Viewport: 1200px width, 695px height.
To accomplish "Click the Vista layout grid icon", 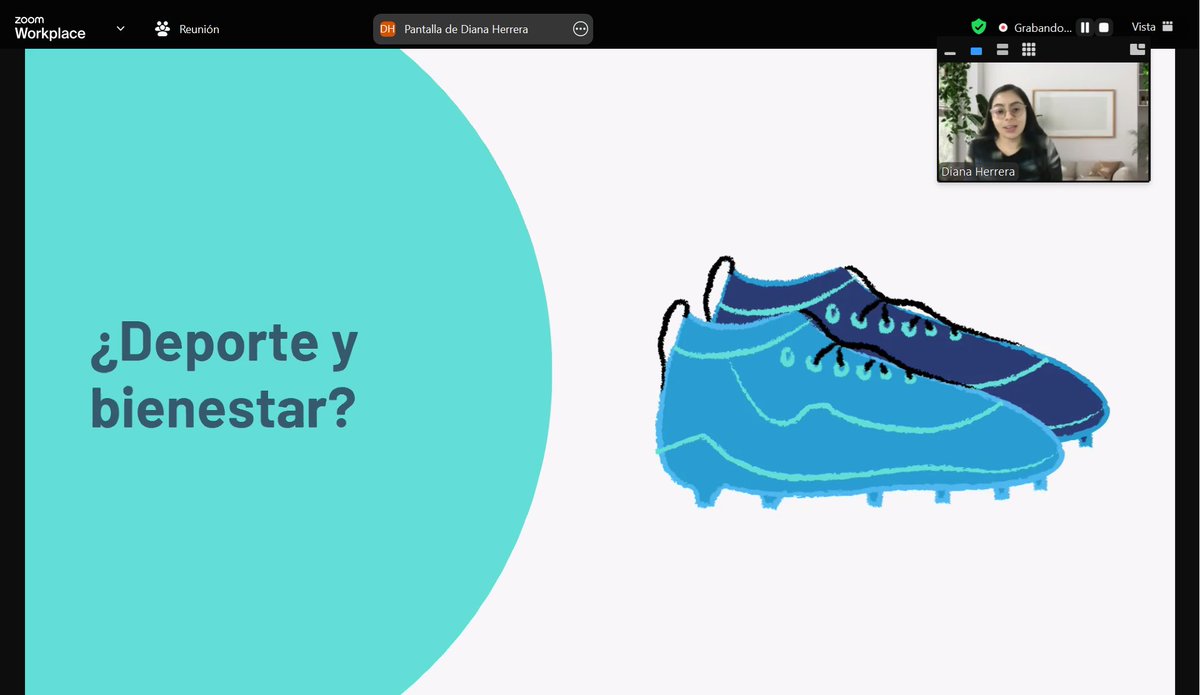I will (x=1167, y=27).
